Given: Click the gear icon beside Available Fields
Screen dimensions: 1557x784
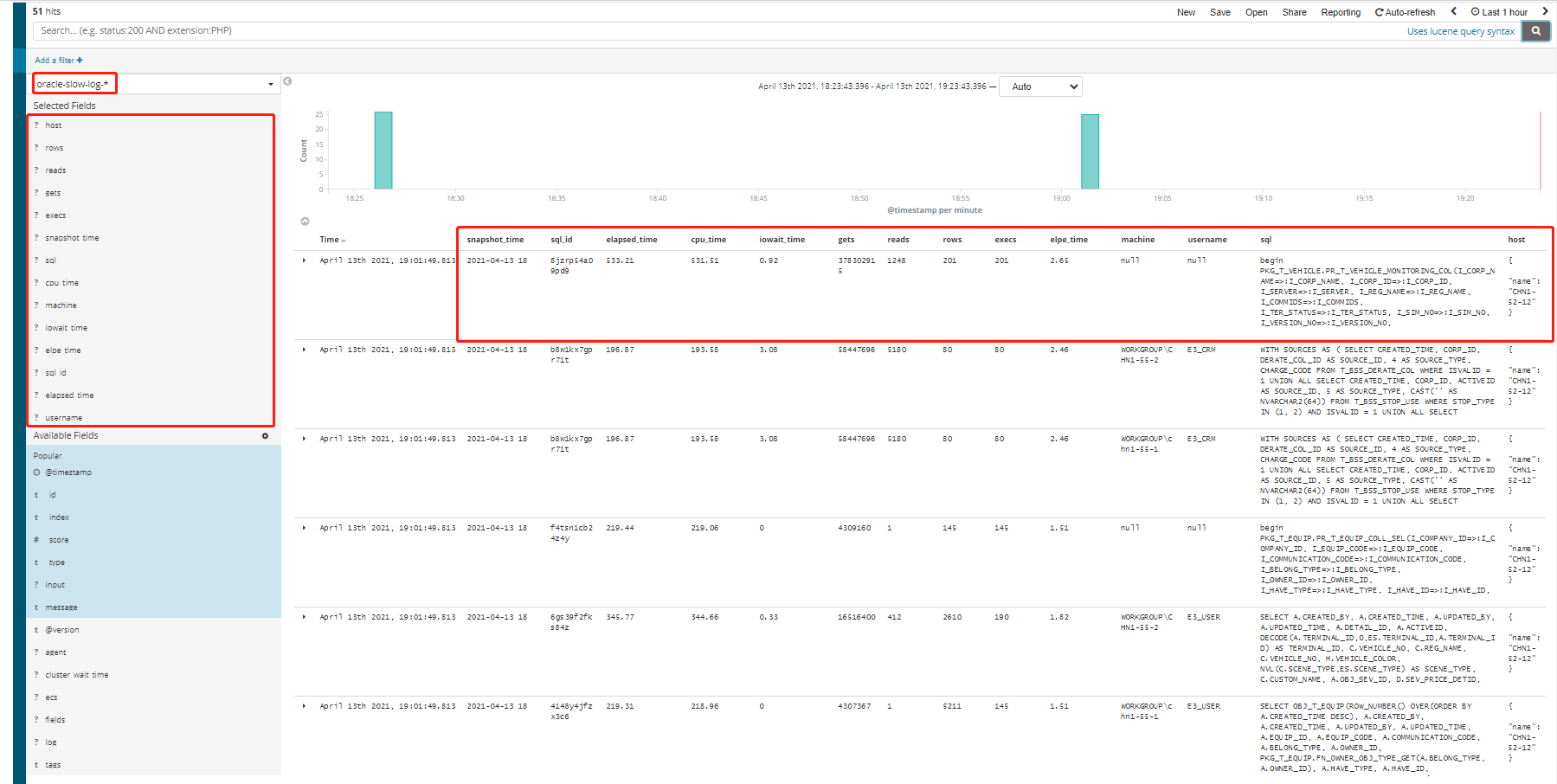Looking at the screenshot, I should [x=265, y=437].
